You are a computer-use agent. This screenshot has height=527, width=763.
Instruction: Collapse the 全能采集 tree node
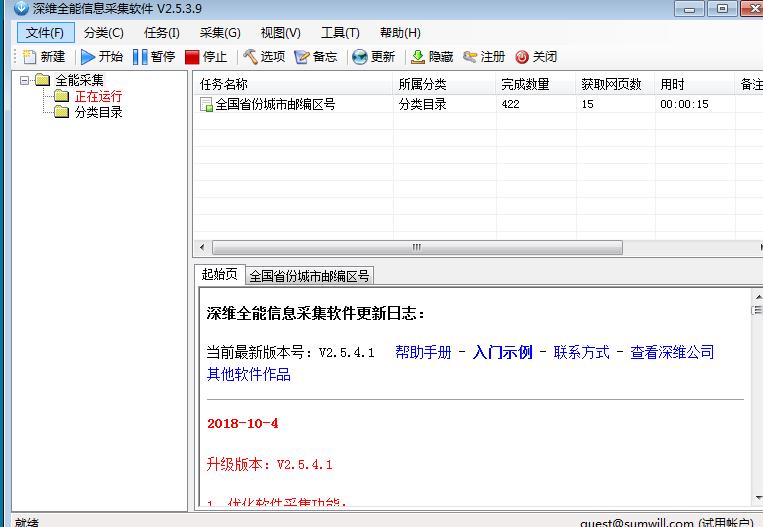pyautogui.click(x=24, y=80)
